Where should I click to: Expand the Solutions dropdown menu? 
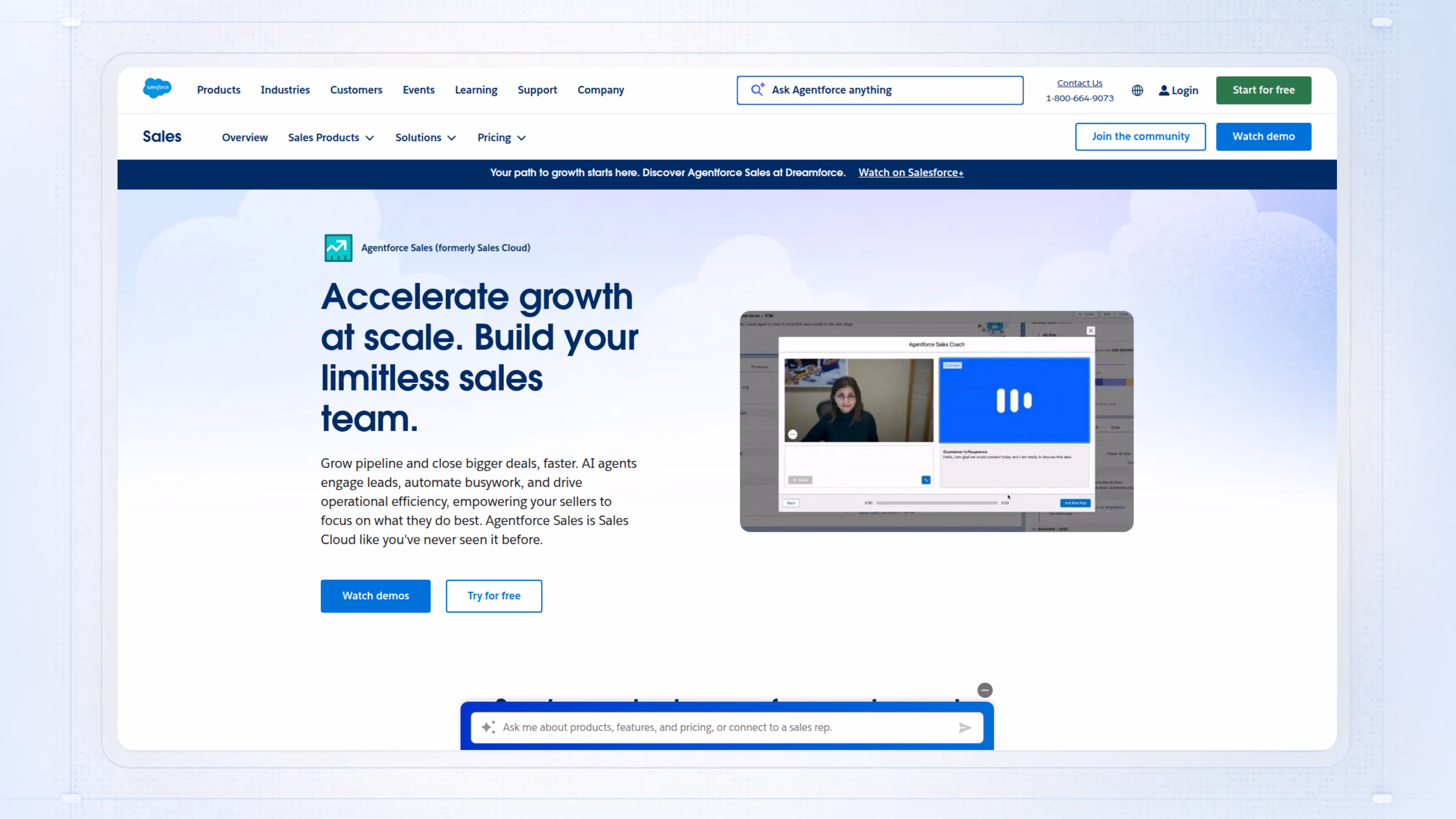pos(425,137)
